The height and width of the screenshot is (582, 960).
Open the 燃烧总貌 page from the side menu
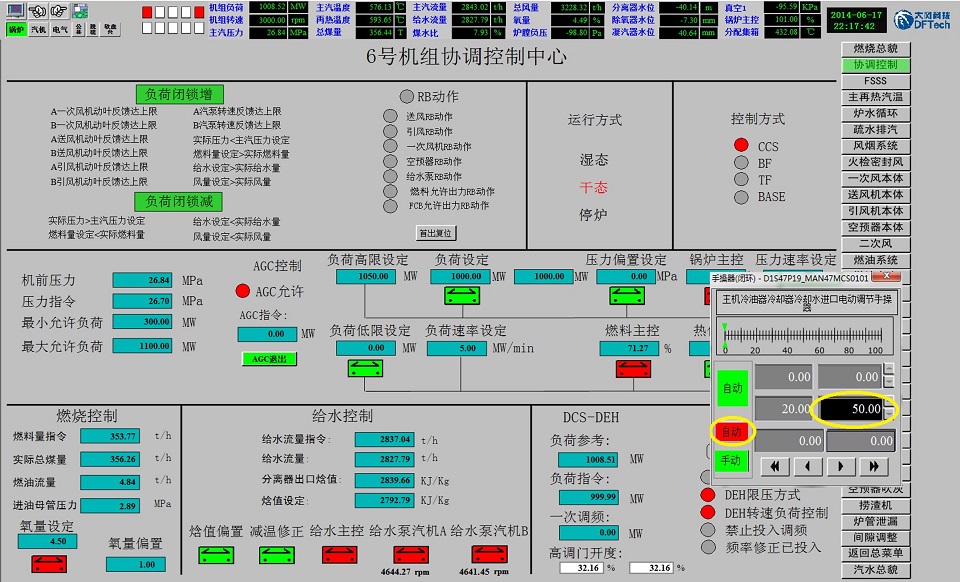[x=875, y=49]
